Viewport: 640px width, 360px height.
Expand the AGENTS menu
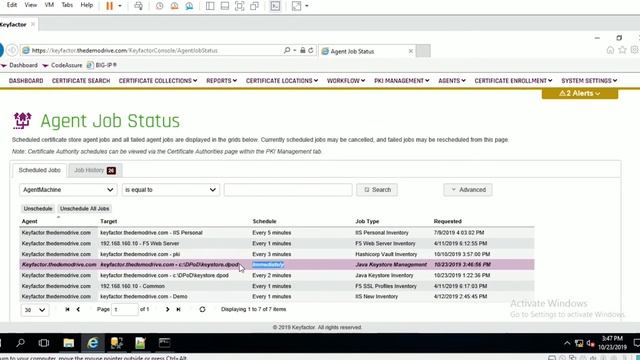point(452,81)
